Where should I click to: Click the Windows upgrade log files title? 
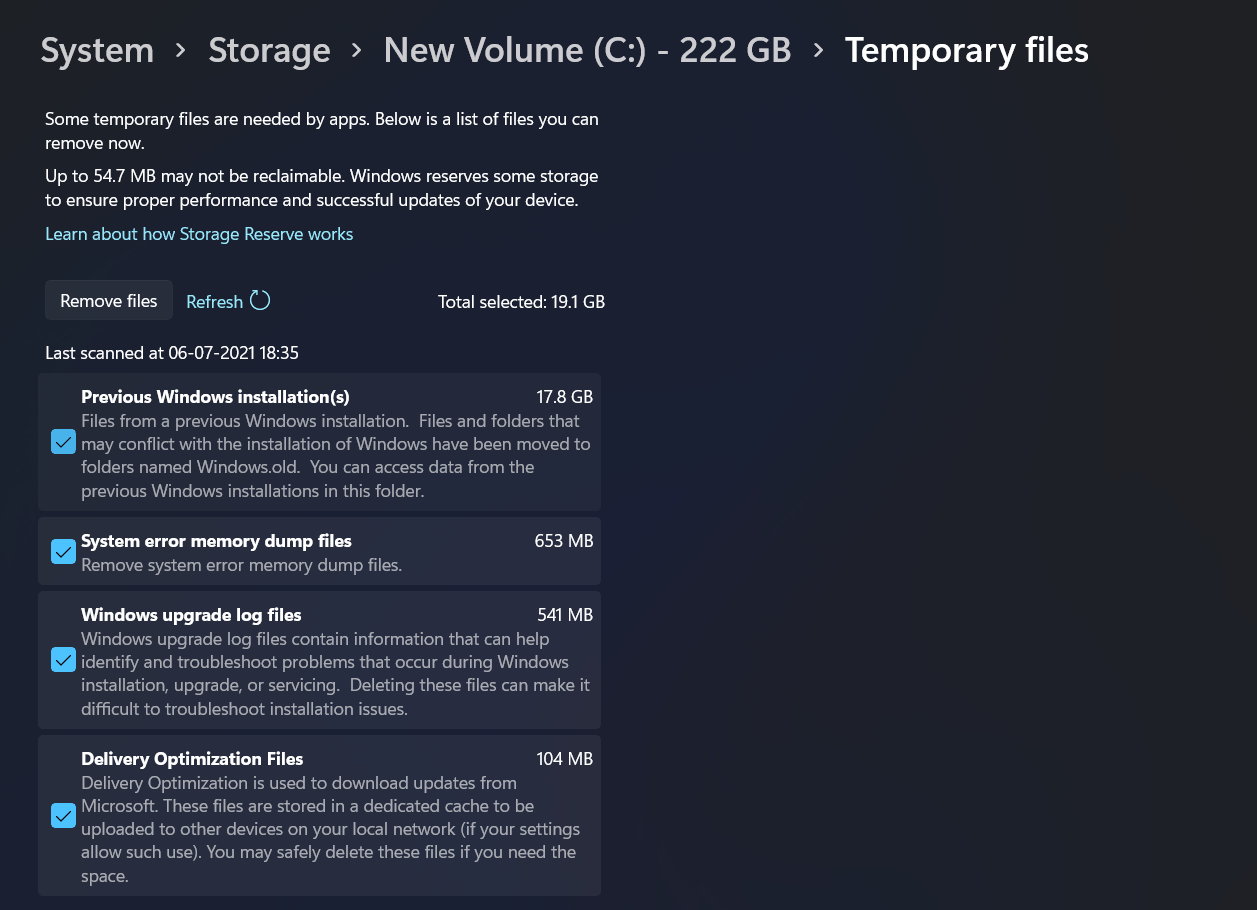[191, 615]
